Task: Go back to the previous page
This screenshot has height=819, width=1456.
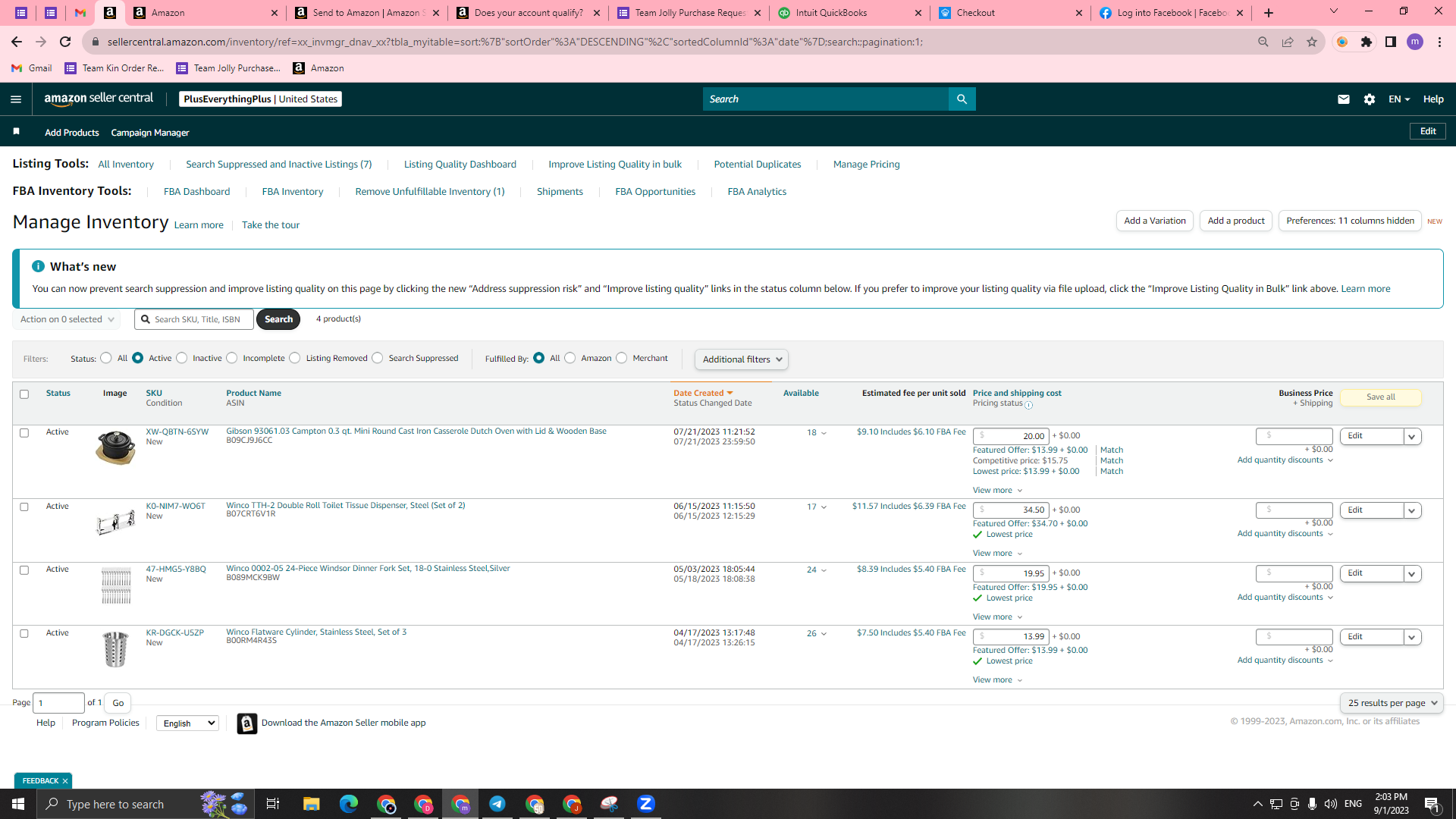Action: pos(17,42)
